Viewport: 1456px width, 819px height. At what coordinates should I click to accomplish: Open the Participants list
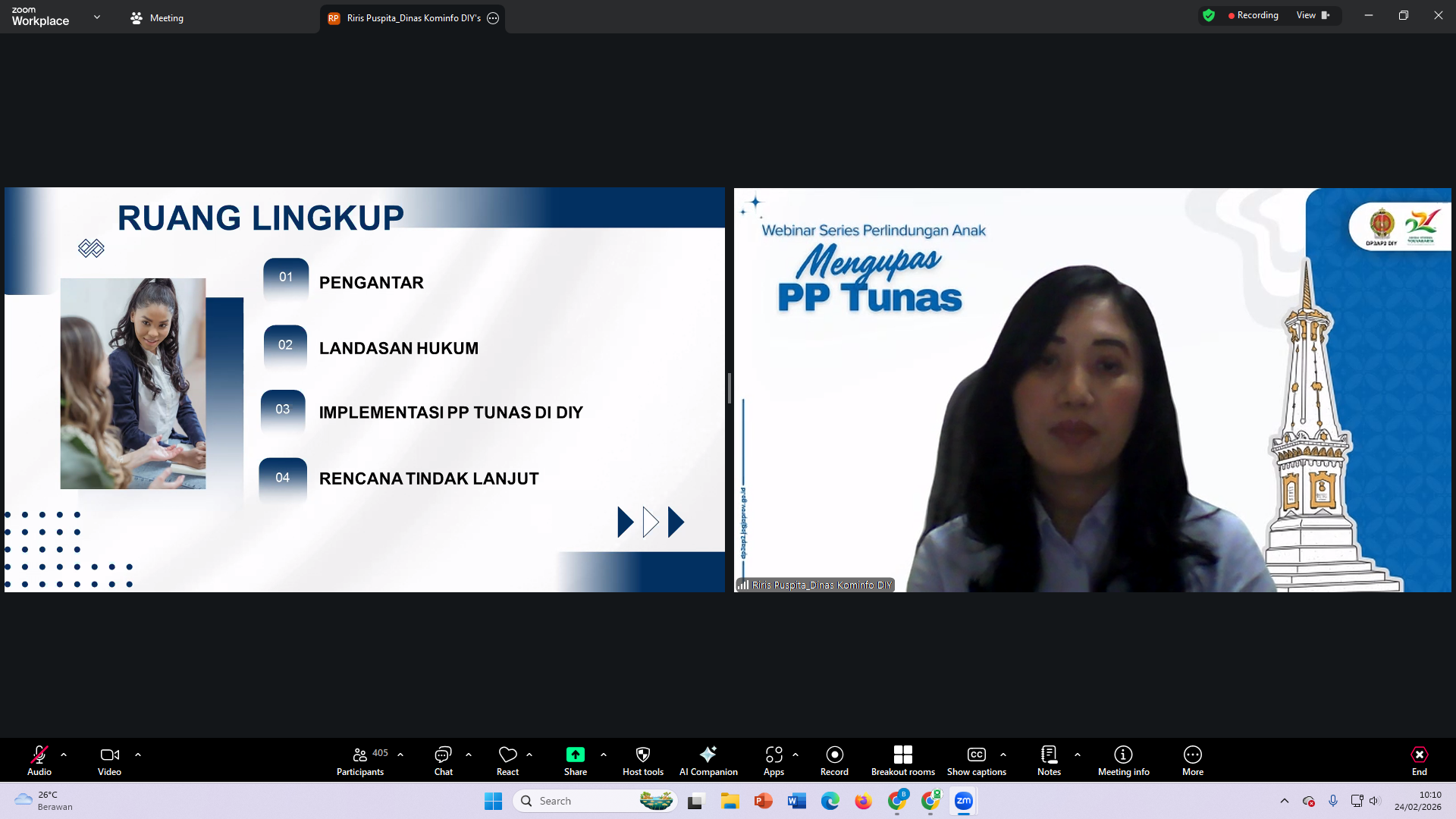[x=359, y=760]
